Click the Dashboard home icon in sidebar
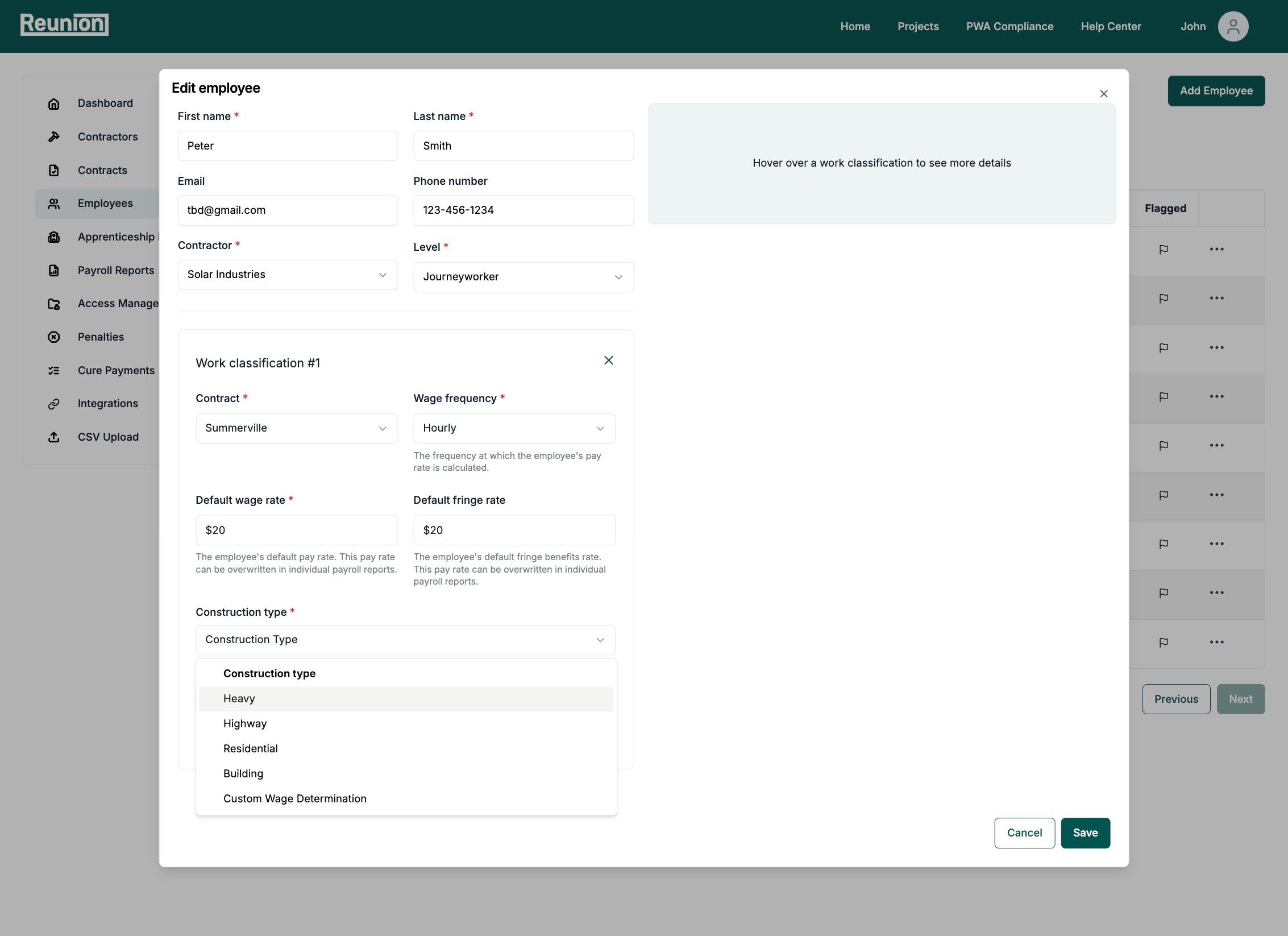The width and height of the screenshot is (1288, 936). (x=54, y=103)
